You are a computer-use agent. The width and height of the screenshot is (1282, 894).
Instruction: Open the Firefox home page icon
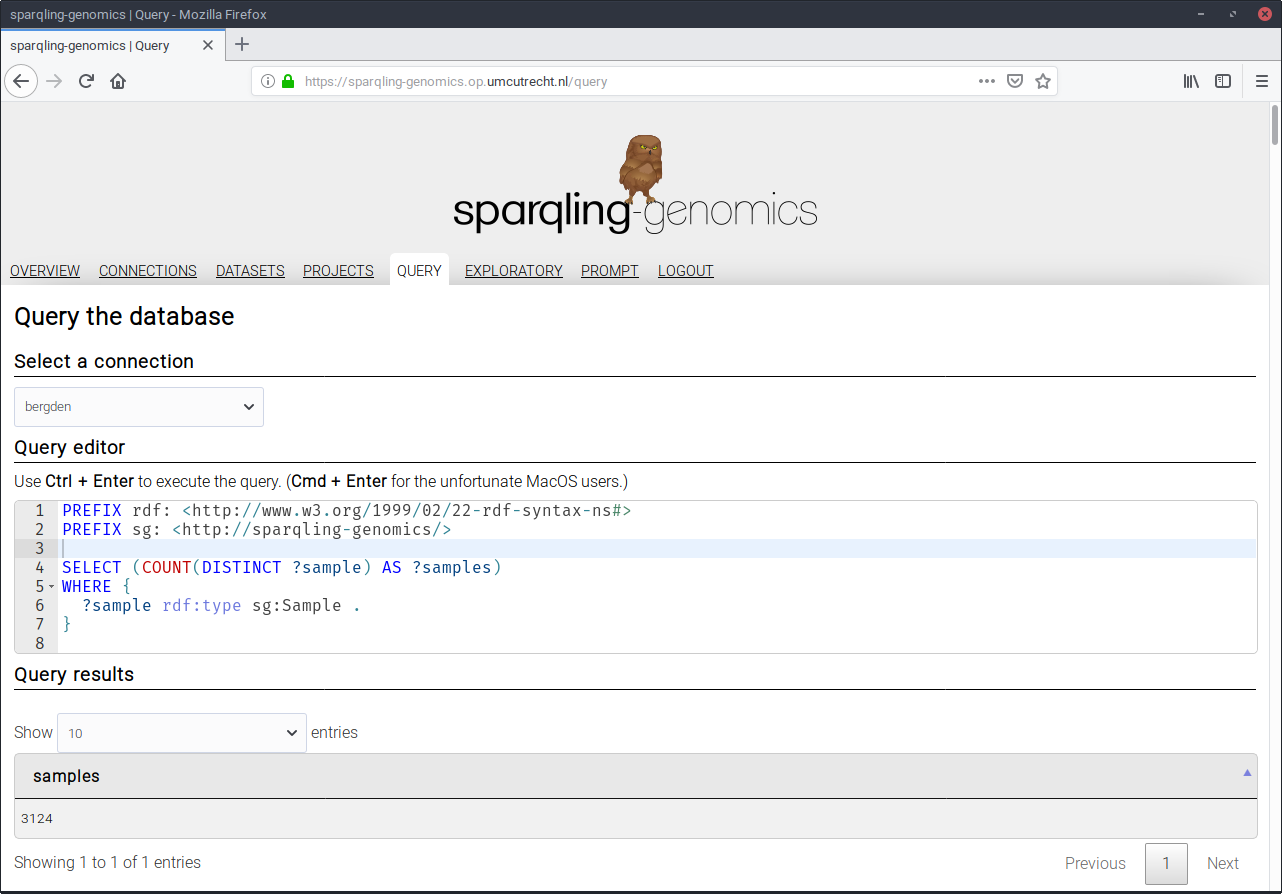tap(118, 81)
